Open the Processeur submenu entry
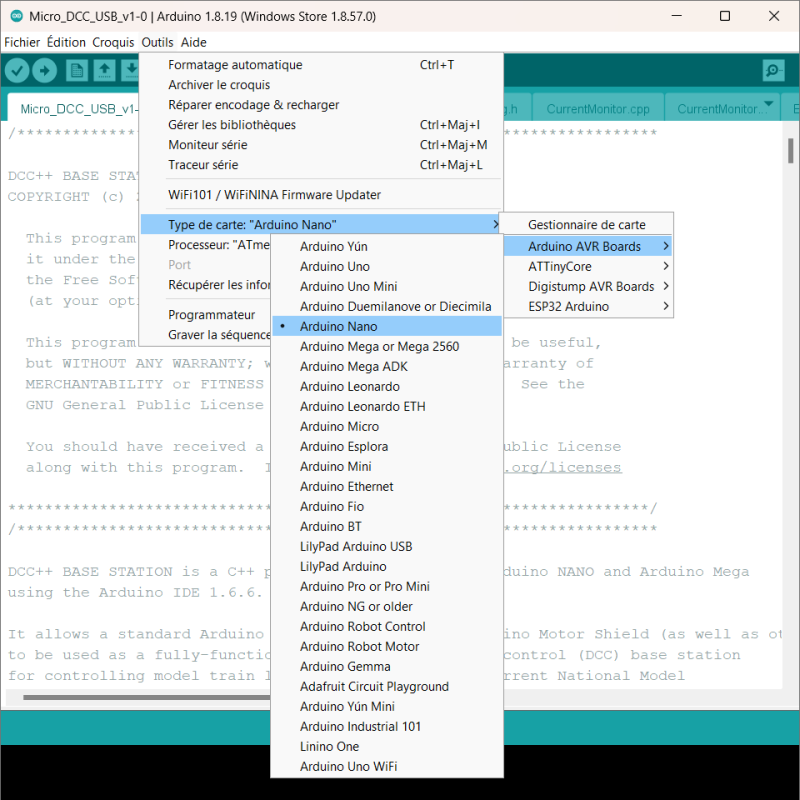The height and width of the screenshot is (800, 800). (206, 244)
